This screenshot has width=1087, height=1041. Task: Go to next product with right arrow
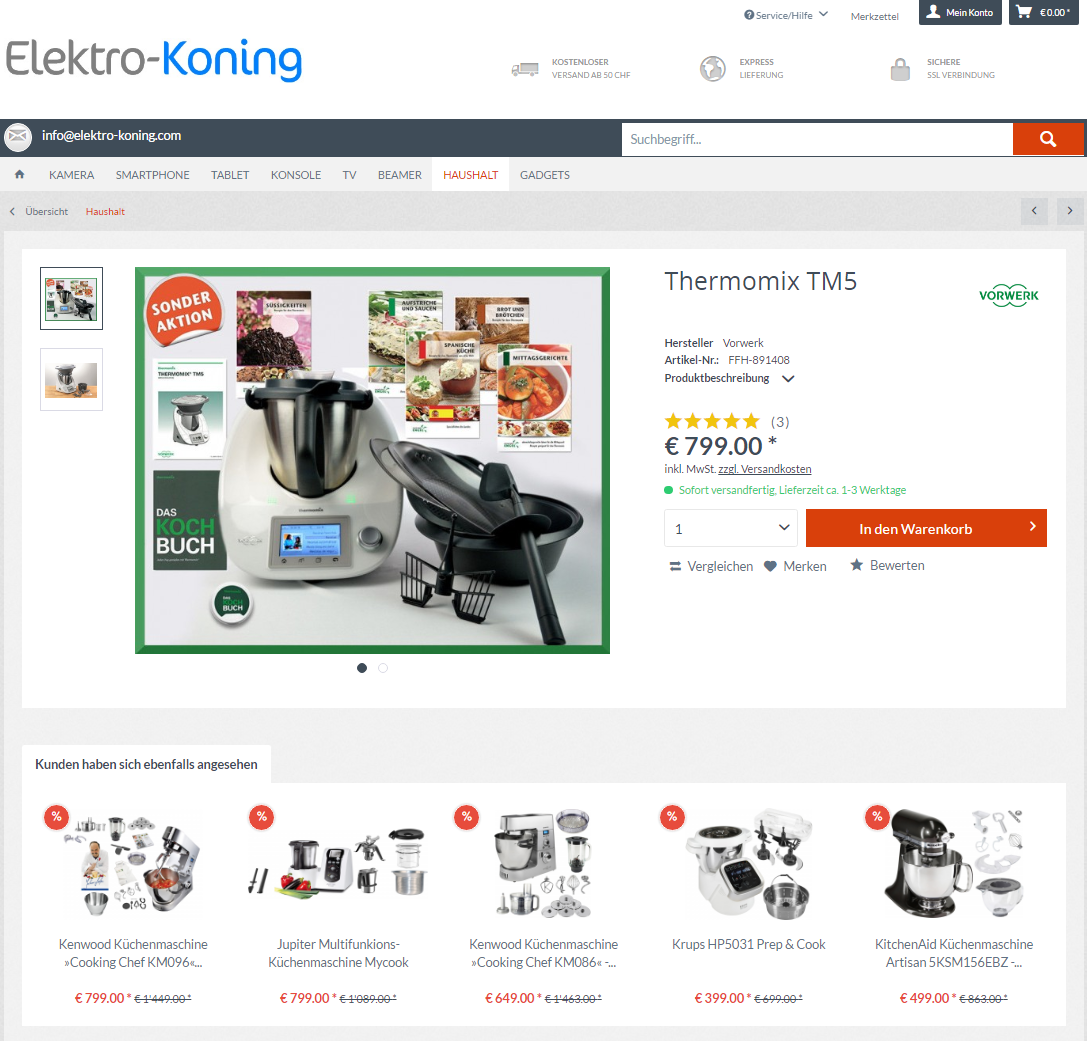click(x=1070, y=211)
